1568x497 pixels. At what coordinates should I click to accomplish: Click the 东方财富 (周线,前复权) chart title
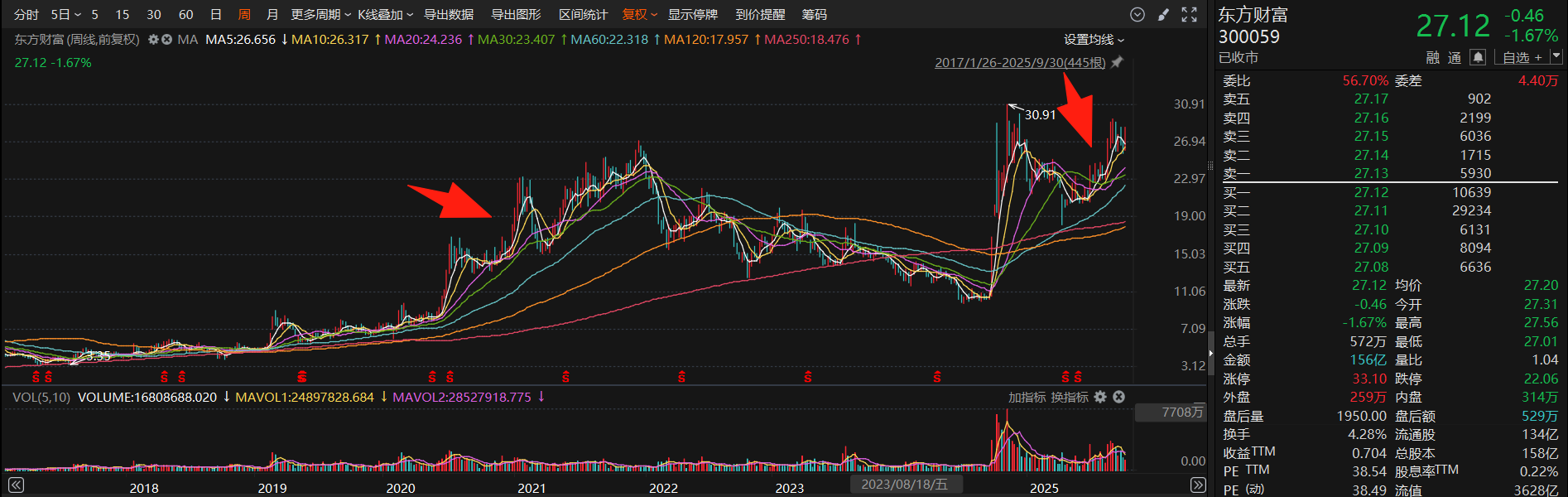click(x=77, y=40)
